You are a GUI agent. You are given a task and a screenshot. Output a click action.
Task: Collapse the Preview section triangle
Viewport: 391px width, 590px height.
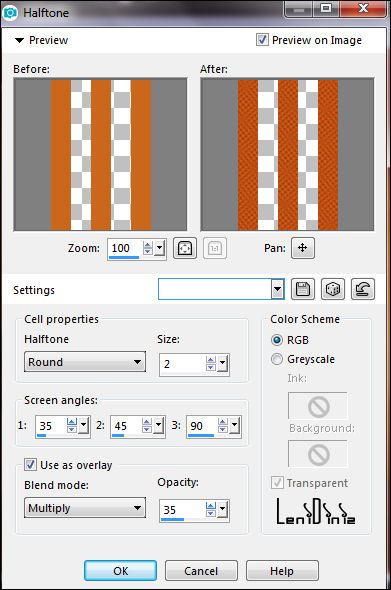click(x=19, y=40)
